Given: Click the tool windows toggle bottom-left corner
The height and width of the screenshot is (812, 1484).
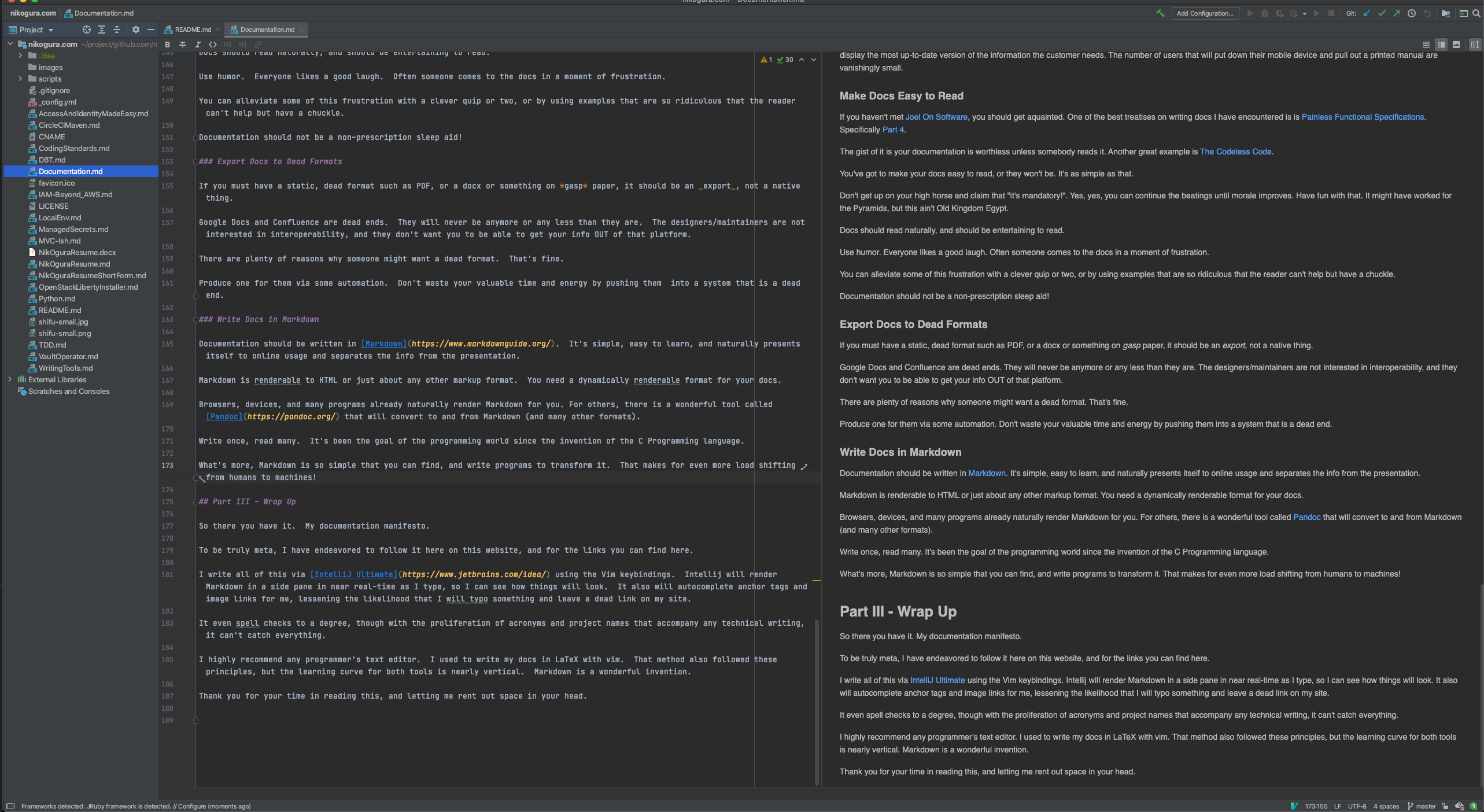Looking at the screenshot, I should pos(10,806).
